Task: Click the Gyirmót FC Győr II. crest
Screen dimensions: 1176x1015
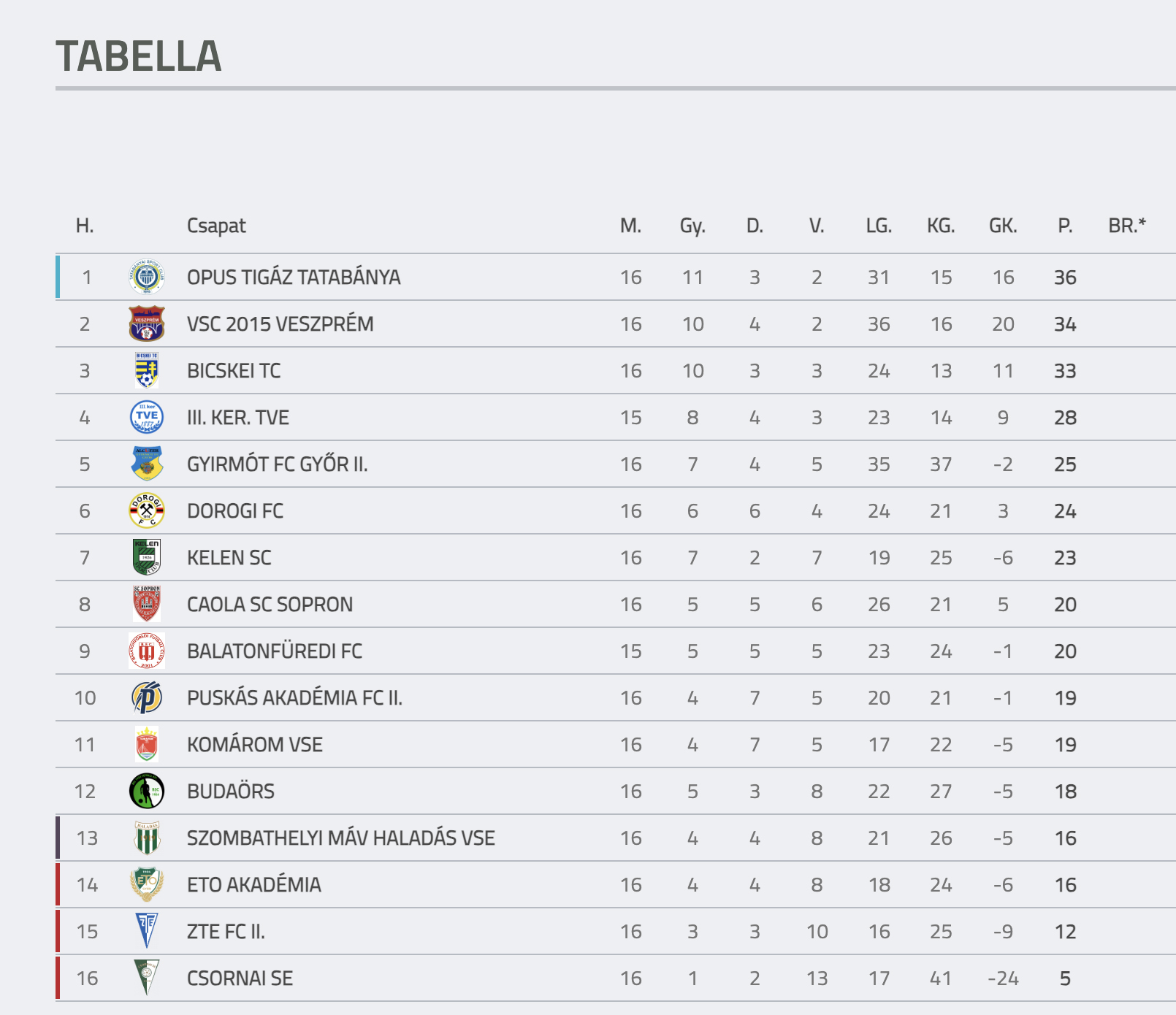Action: tap(147, 464)
